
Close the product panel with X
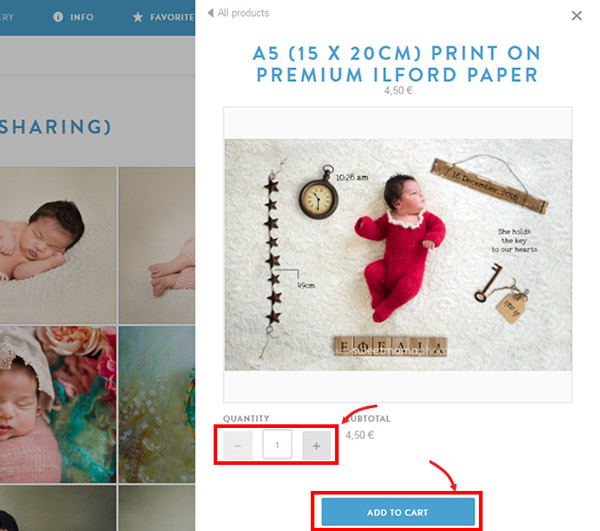(x=576, y=16)
